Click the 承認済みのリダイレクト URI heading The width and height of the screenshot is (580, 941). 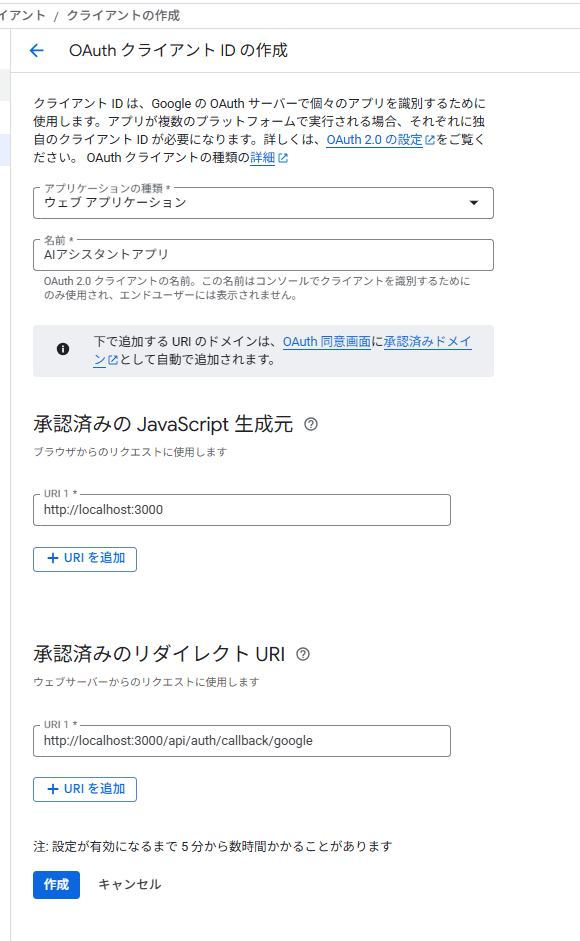tap(159, 654)
